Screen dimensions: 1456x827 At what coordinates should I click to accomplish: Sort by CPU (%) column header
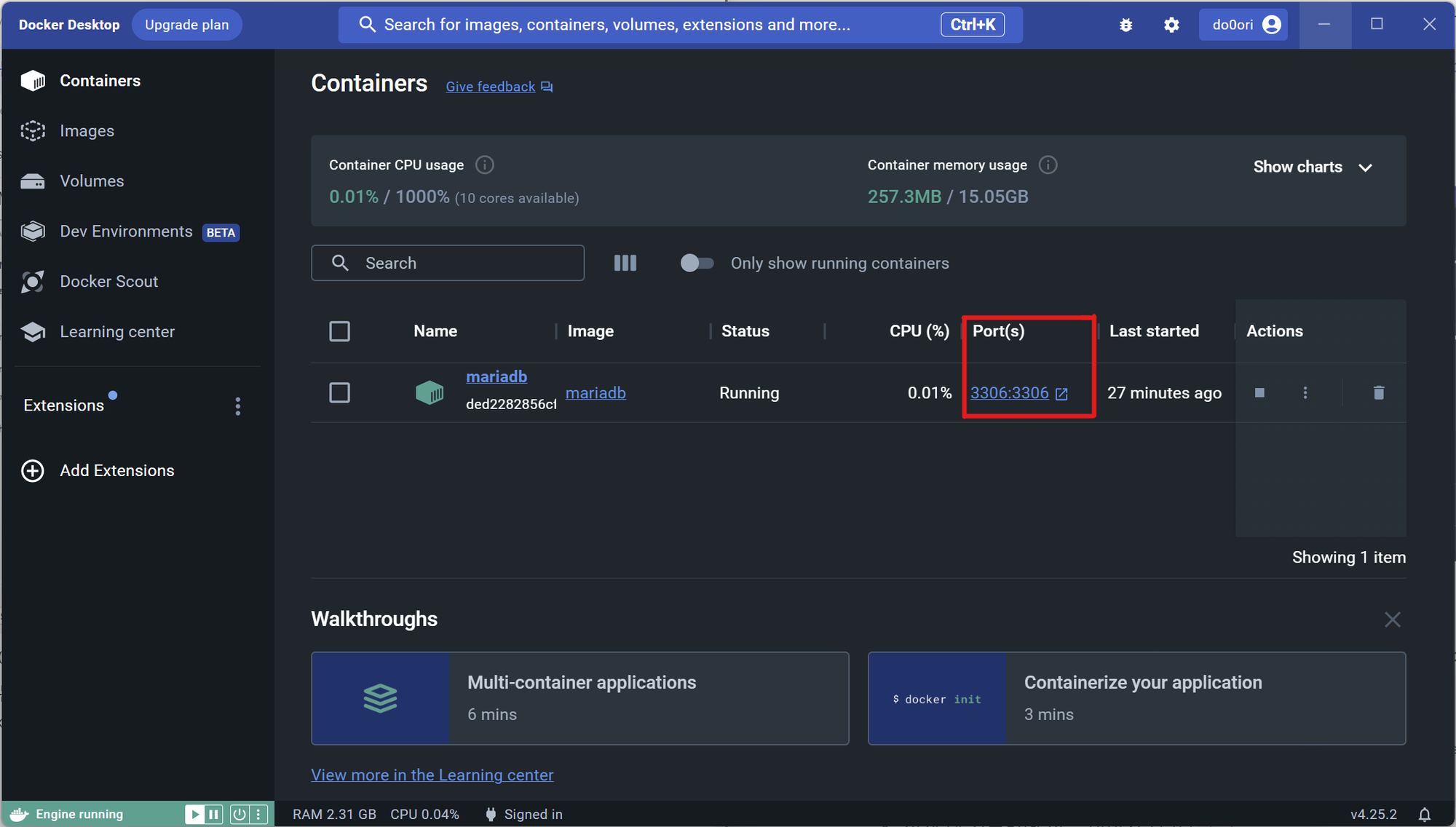tap(919, 331)
